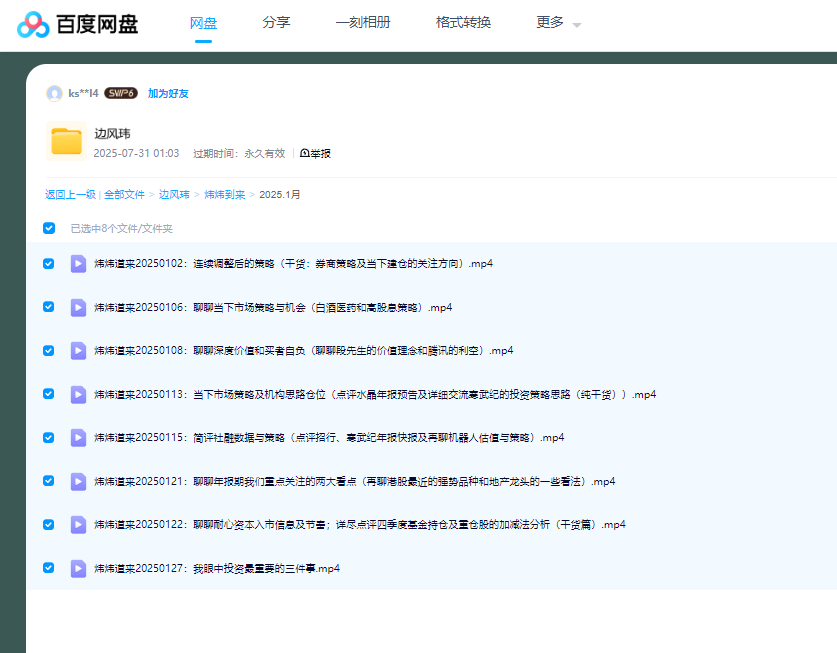Click video icon for 炜炜道来20250102 file
This screenshot has width=837, height=653.
point(78,264)
